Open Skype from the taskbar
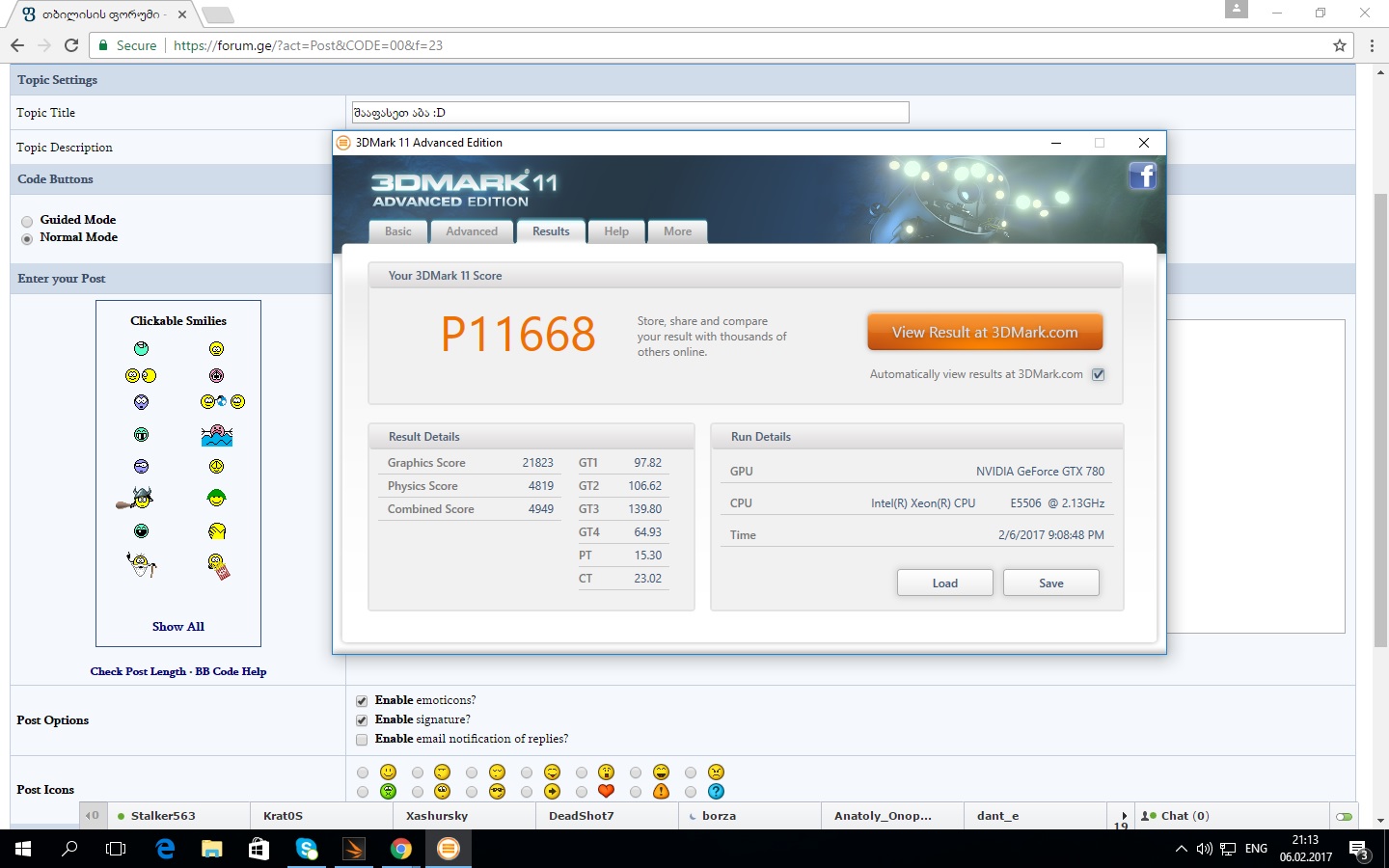This screenshot has height=868, width=1389. point(307,849)
